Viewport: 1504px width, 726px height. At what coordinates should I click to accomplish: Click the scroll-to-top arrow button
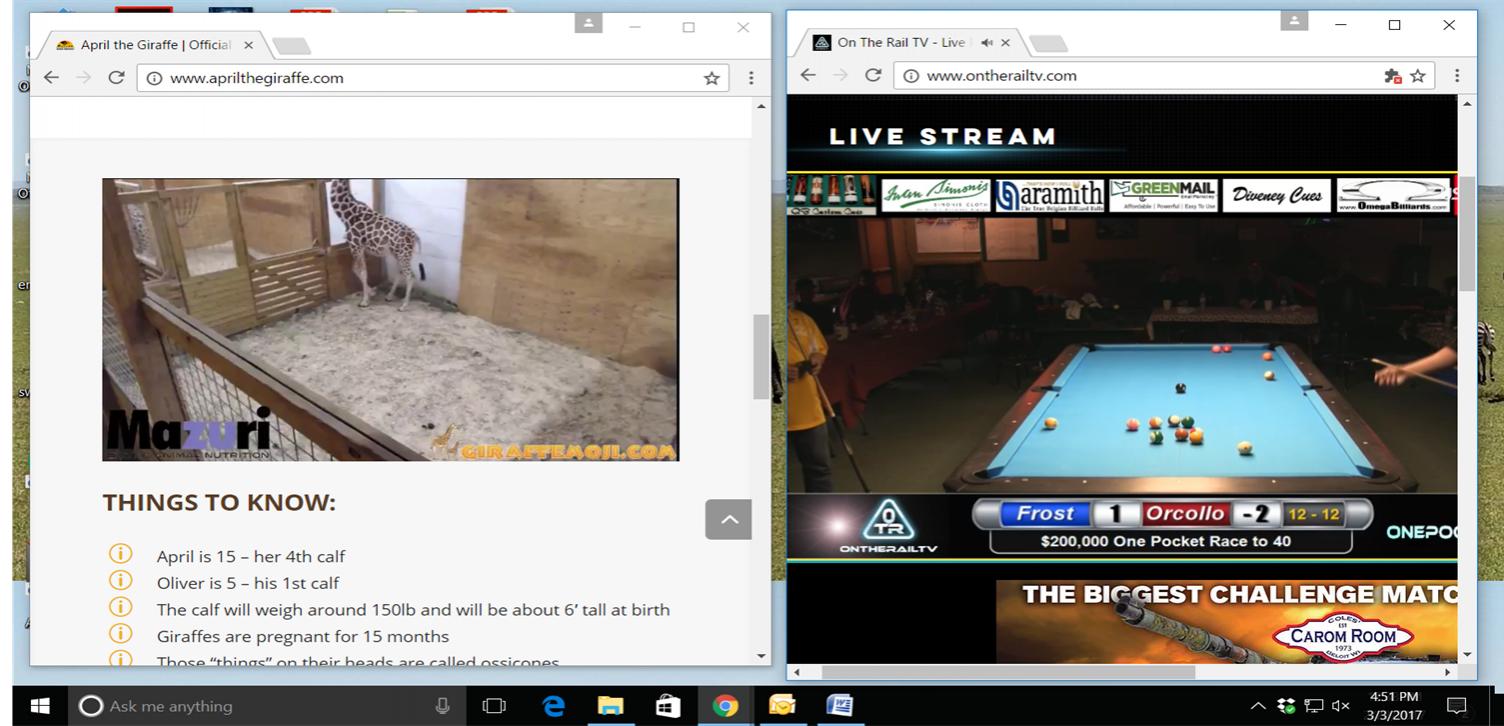728,519
